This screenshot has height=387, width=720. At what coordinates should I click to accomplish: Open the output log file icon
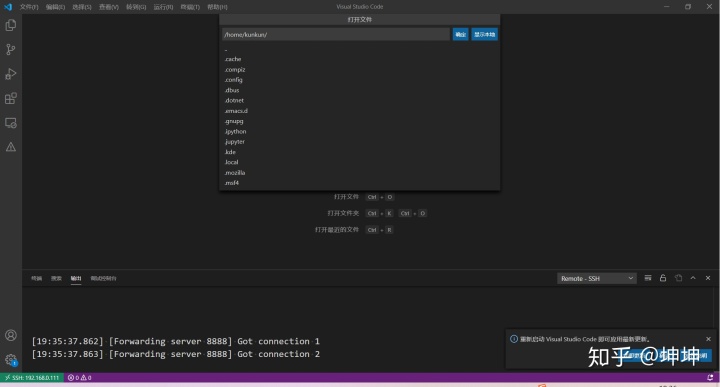pyautogui.click(x=678, y=278)
